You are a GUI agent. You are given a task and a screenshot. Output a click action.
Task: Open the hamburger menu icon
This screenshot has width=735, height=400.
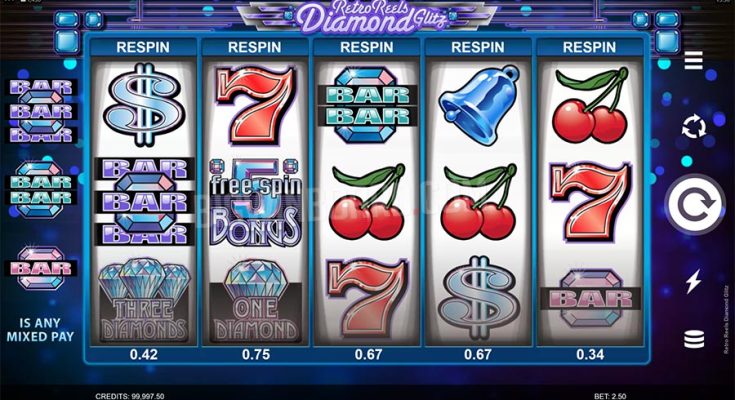(x=693, y=60)
